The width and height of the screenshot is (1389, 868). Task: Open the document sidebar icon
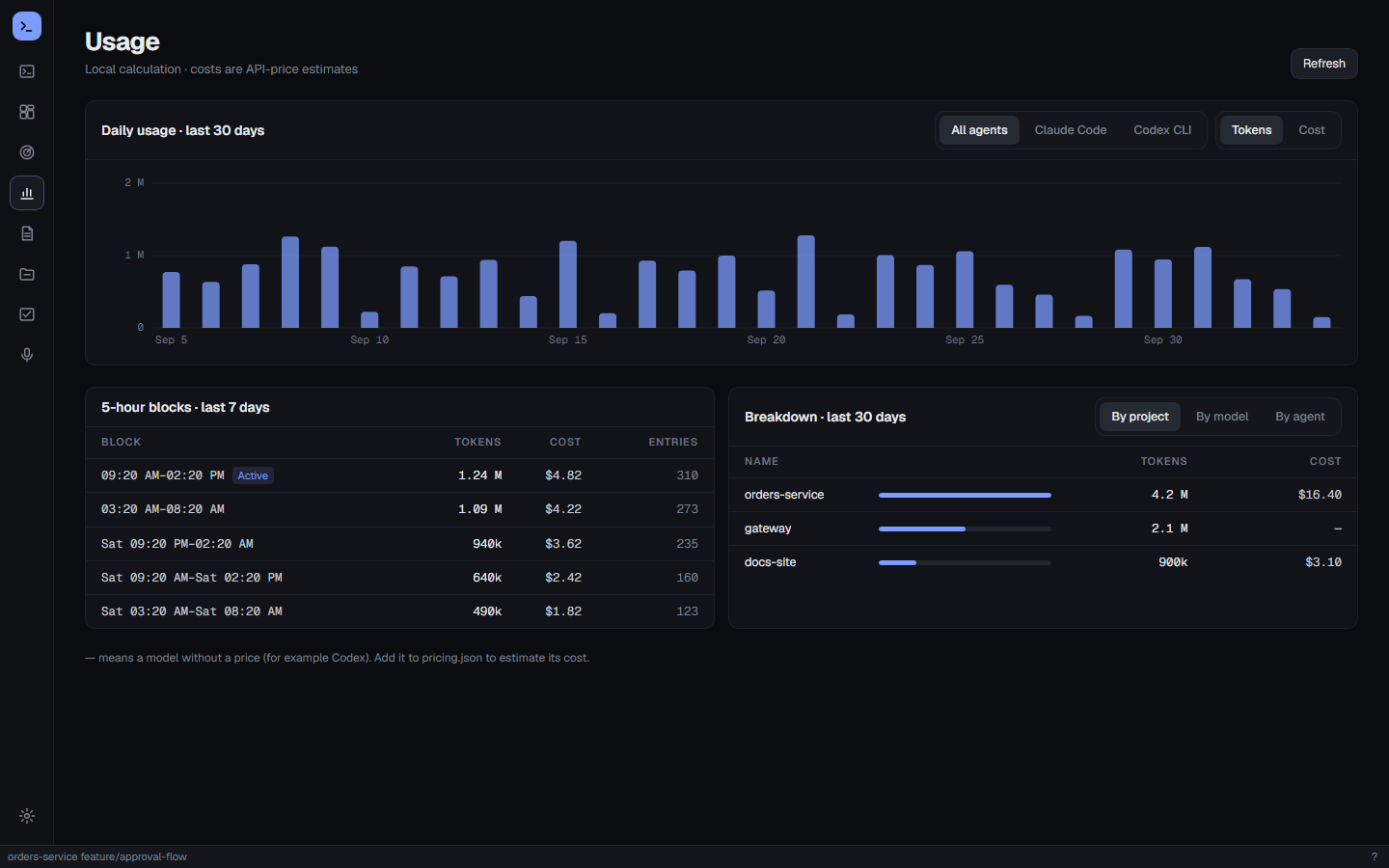click(27, 233)
